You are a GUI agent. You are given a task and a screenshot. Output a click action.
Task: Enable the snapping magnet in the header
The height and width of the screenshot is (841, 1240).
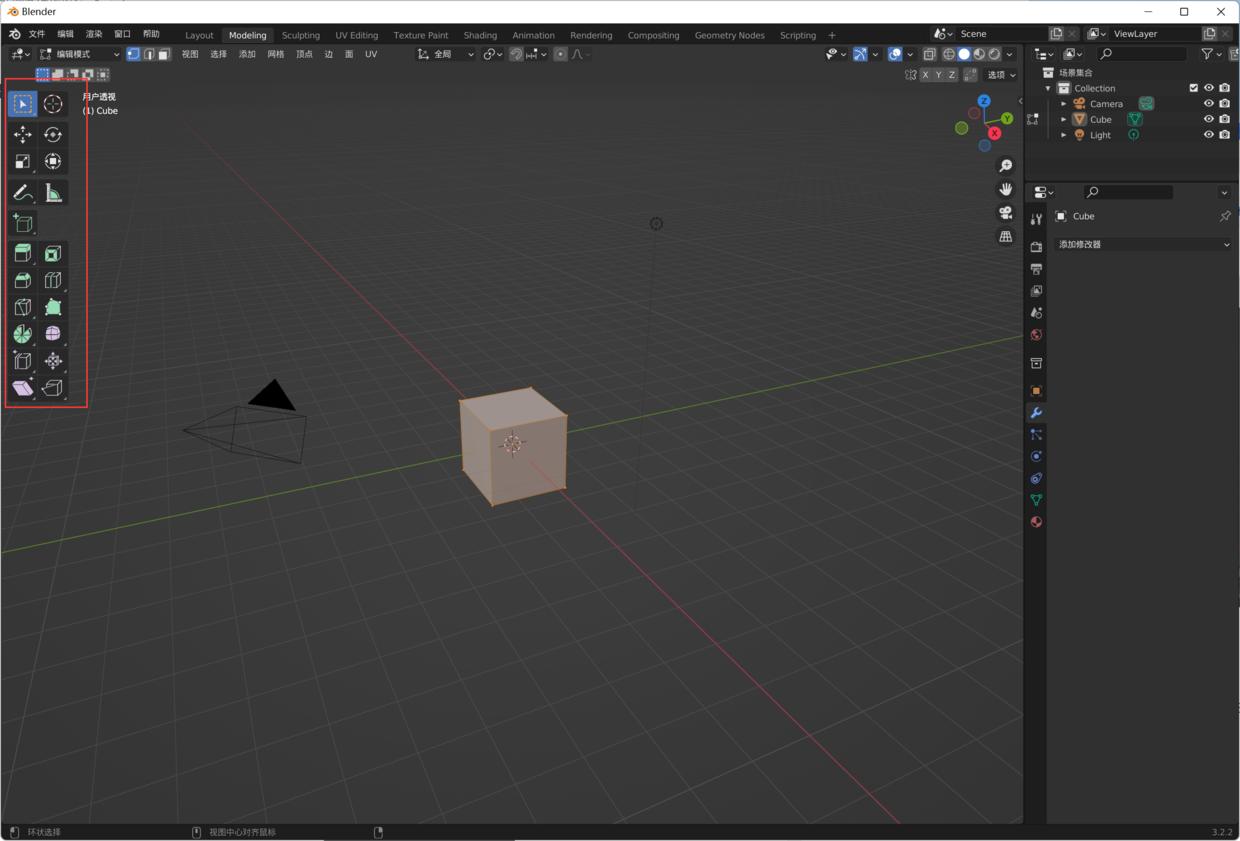[x=516, y=54]
